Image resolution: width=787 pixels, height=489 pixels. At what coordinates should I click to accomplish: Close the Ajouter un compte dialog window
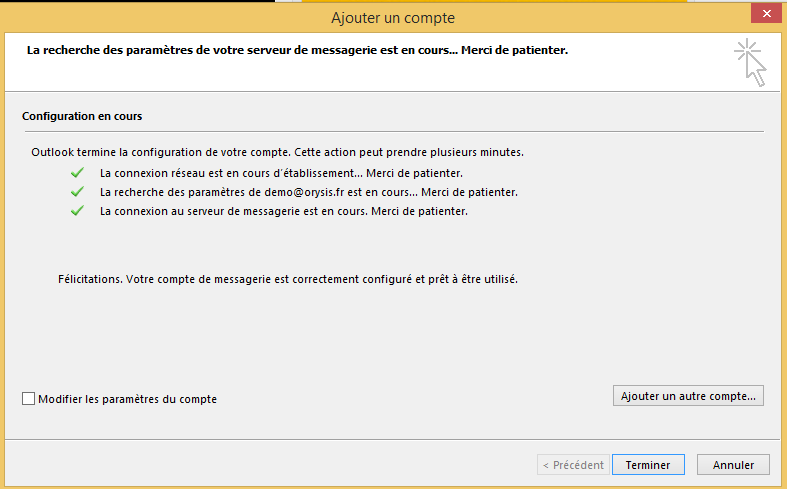(763, 13)
